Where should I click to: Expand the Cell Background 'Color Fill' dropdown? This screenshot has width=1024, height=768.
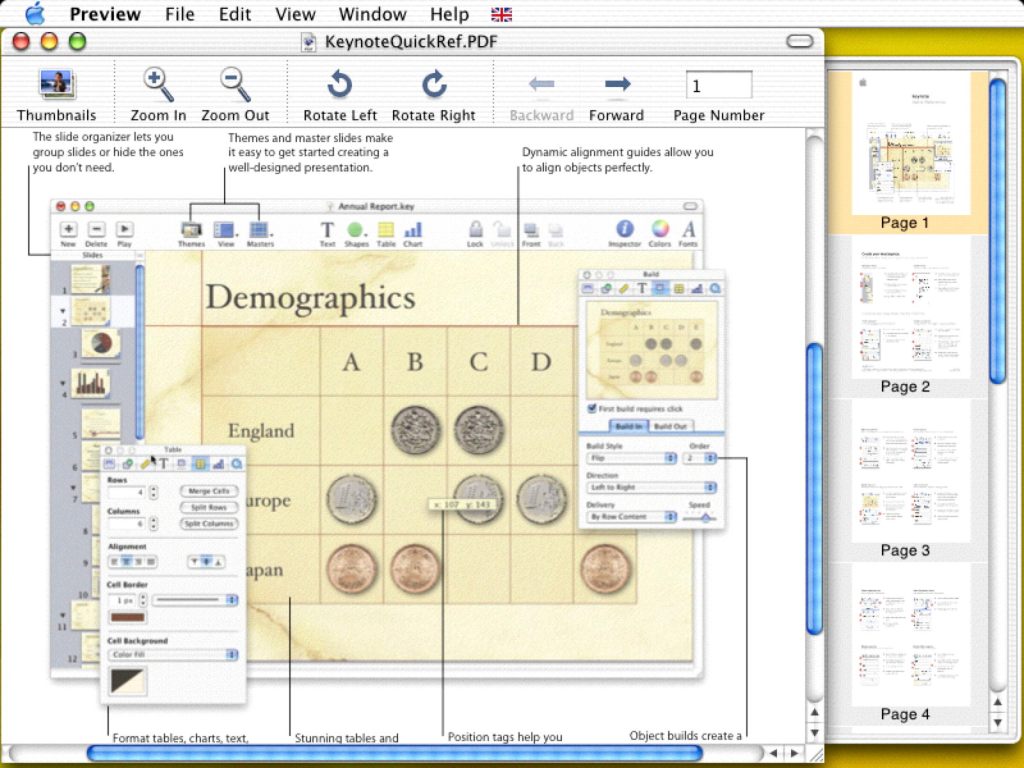[173, 655]
